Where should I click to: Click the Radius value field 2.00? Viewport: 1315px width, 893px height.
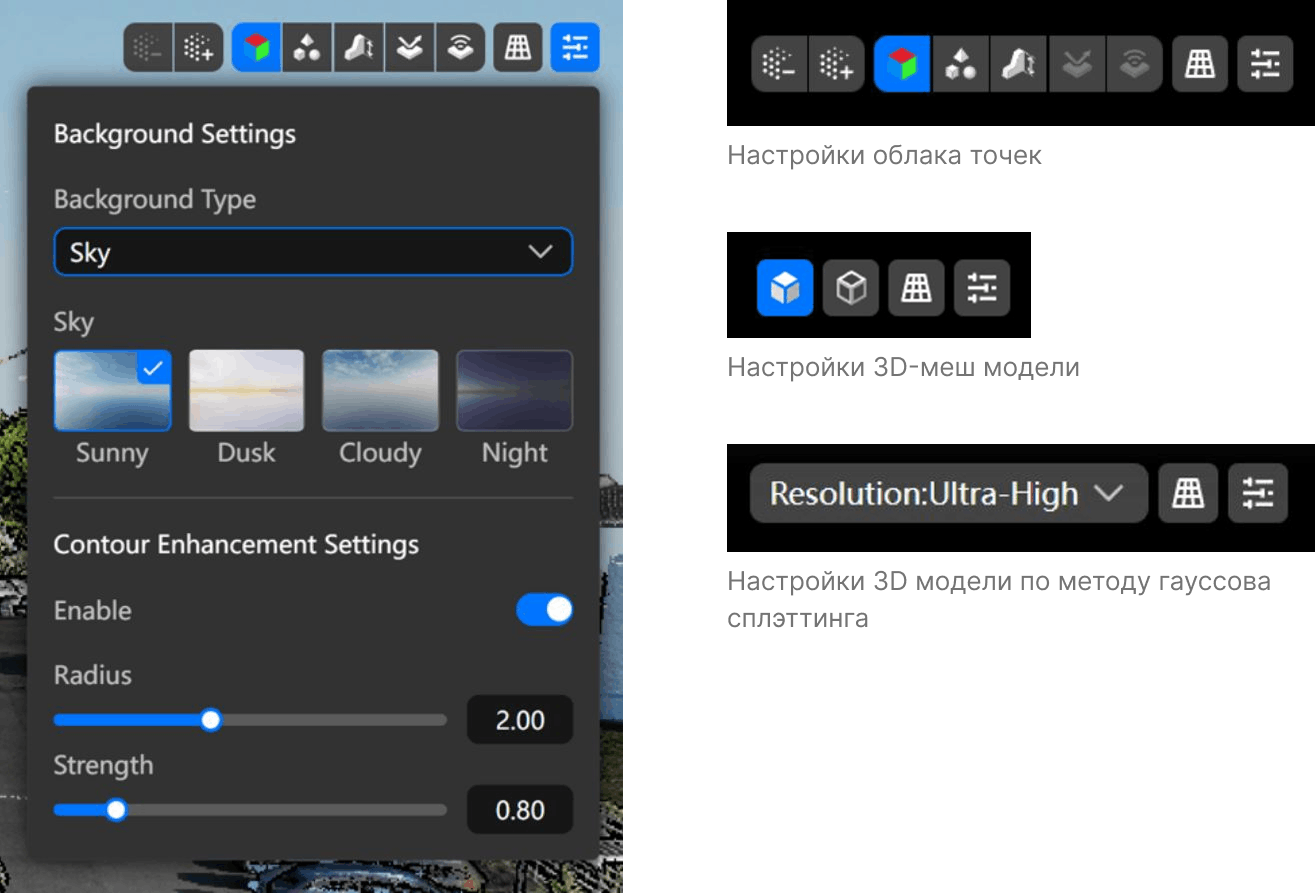520,720
